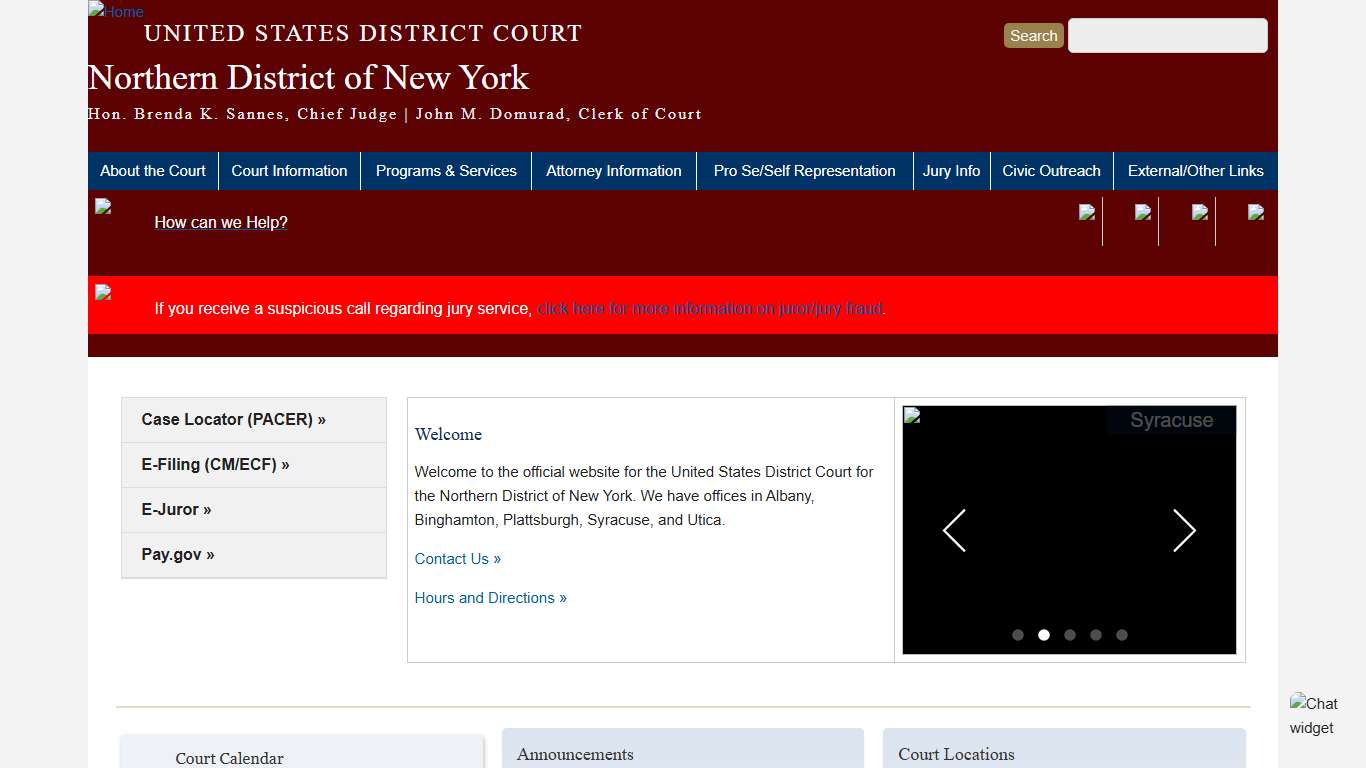
Task: Click the Search button
Action: coord(1033,35)
